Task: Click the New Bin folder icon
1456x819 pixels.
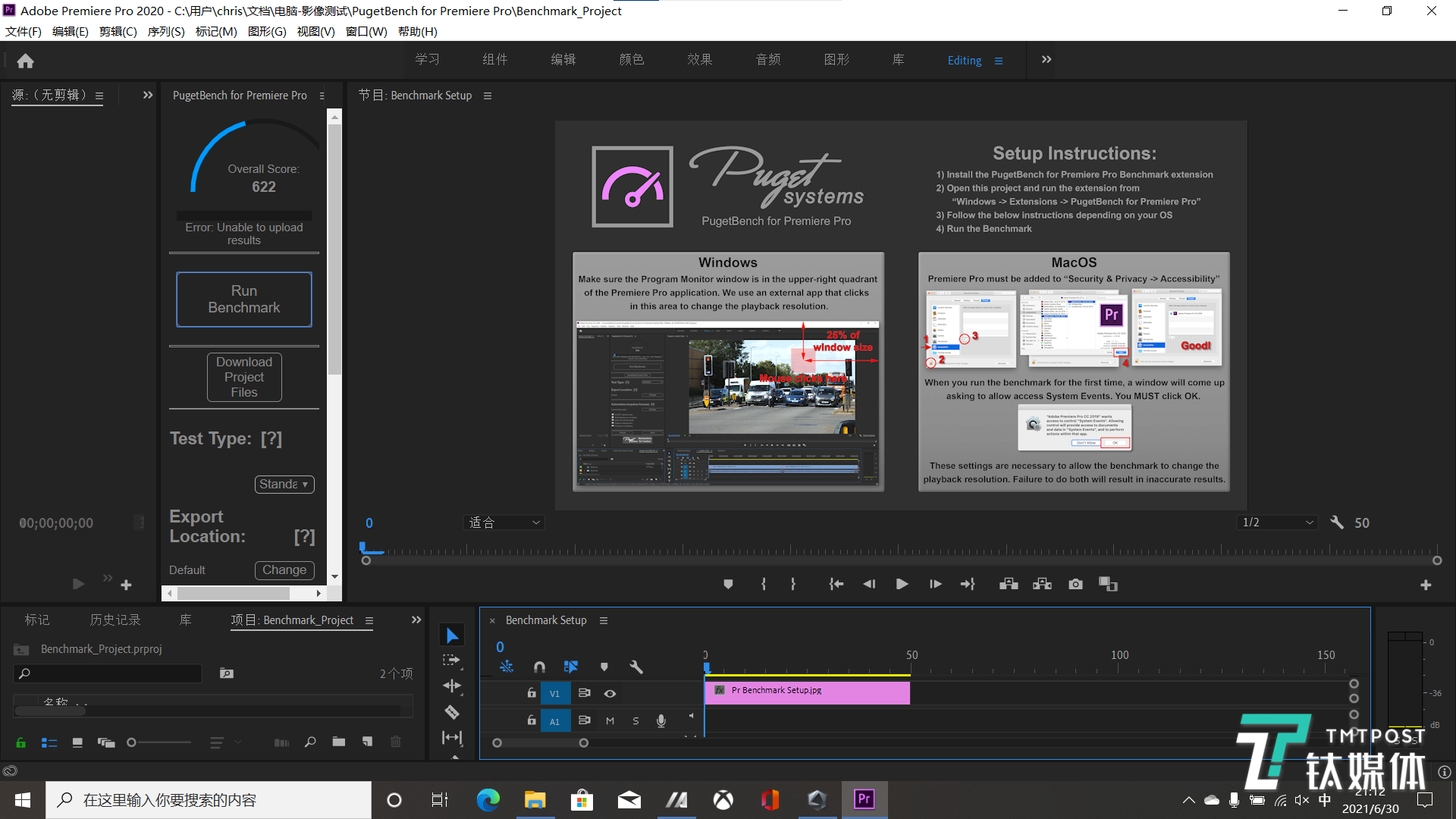Action: coord(338,742)
